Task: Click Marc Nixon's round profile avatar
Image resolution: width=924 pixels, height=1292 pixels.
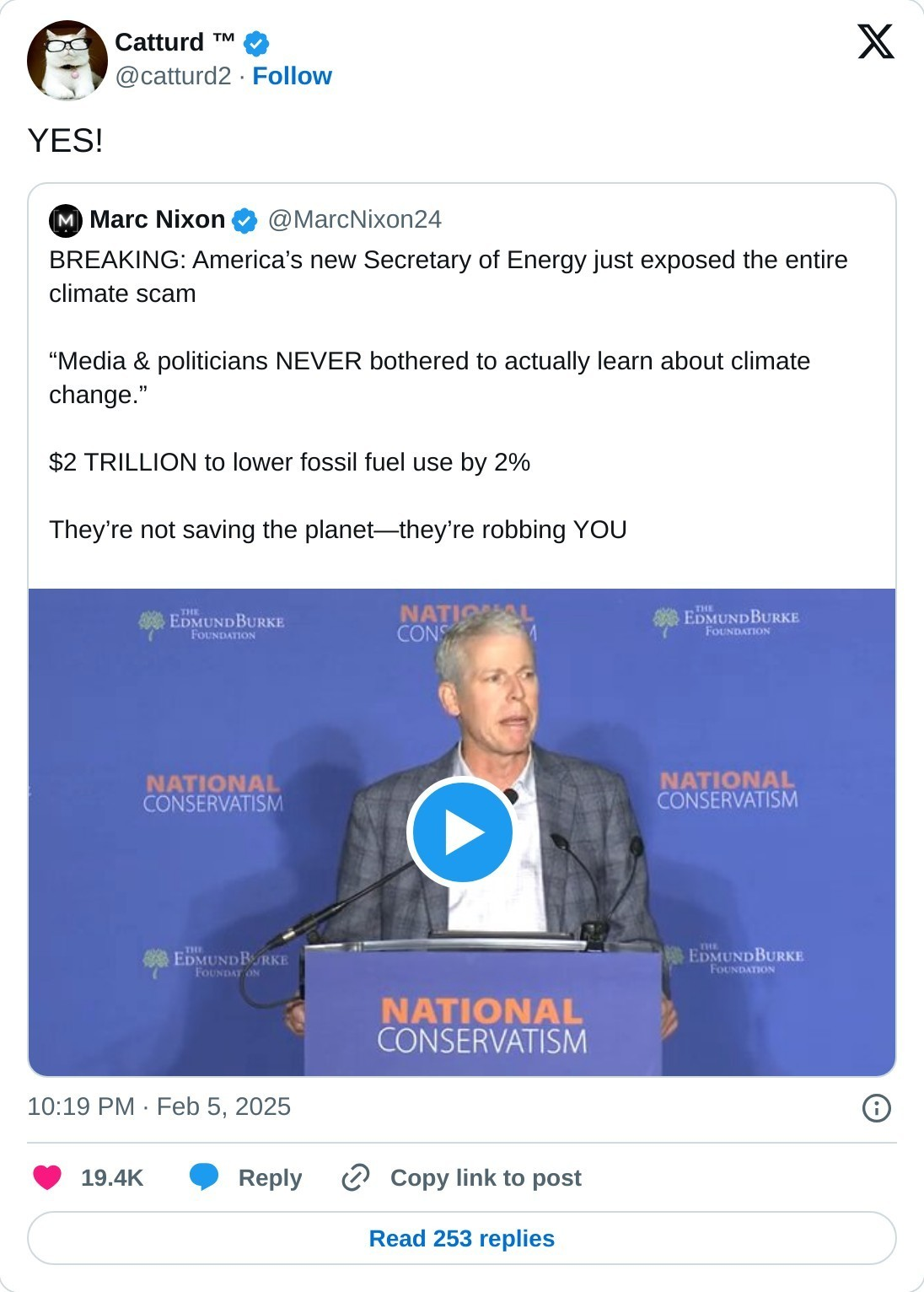Action: coord(66,220)
